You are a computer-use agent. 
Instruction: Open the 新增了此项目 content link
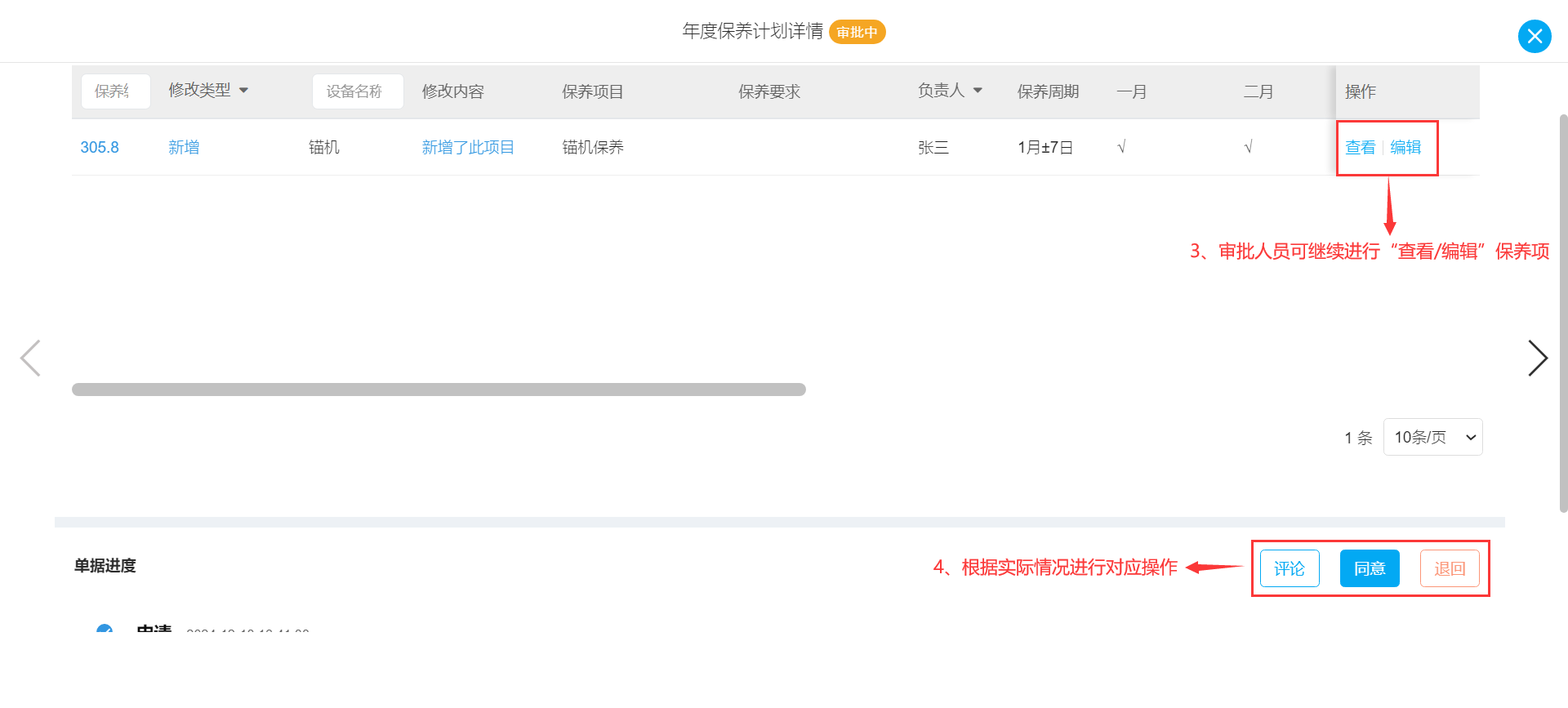468,147
